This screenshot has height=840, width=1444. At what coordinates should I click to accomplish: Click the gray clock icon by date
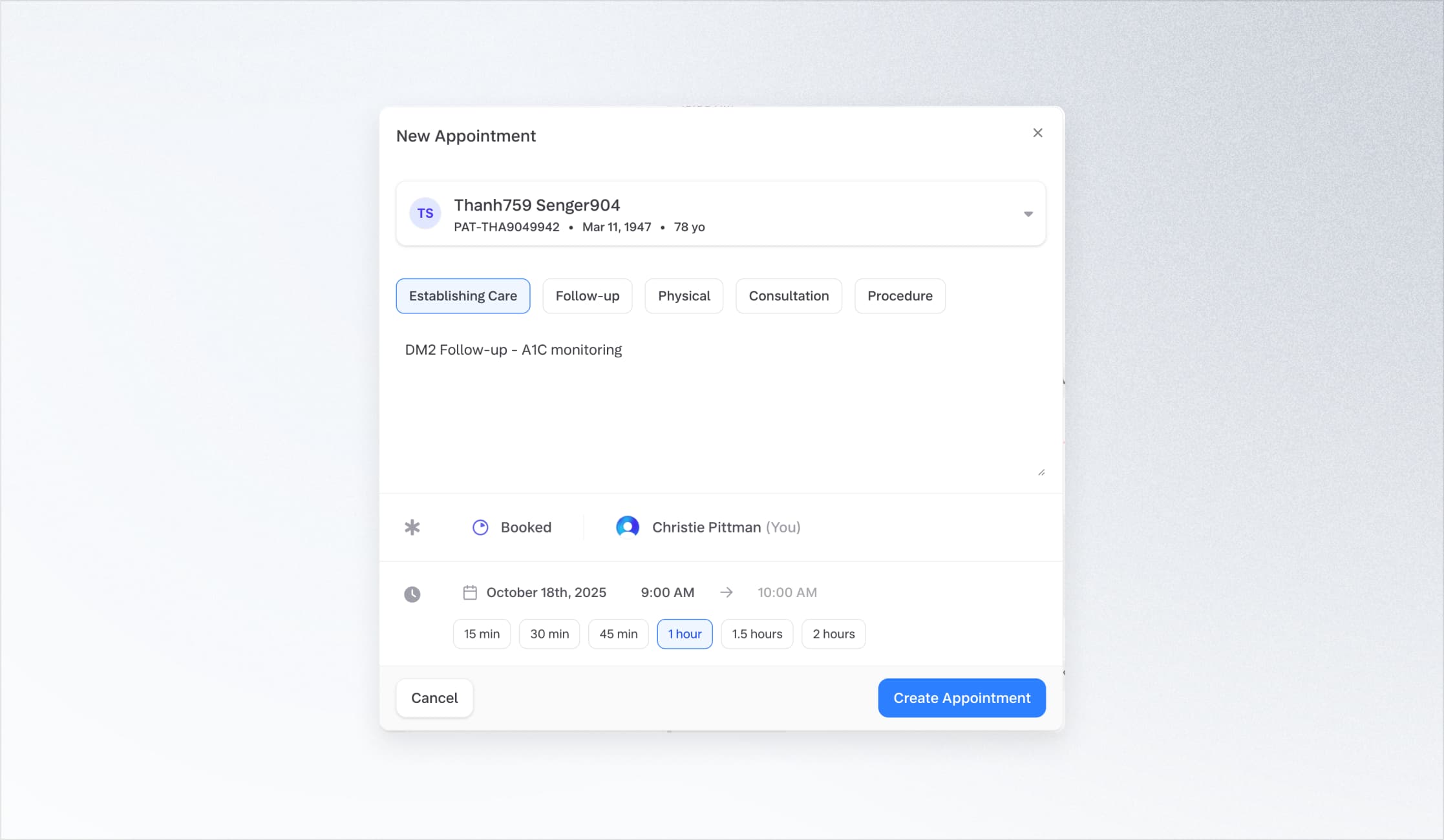412,594
